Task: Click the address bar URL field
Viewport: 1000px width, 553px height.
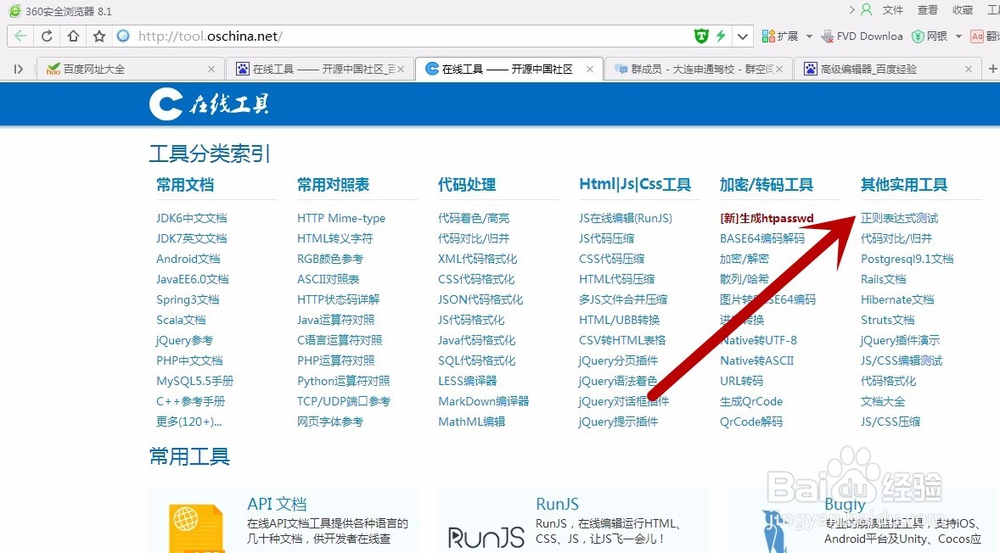Action: click(408, 36)
